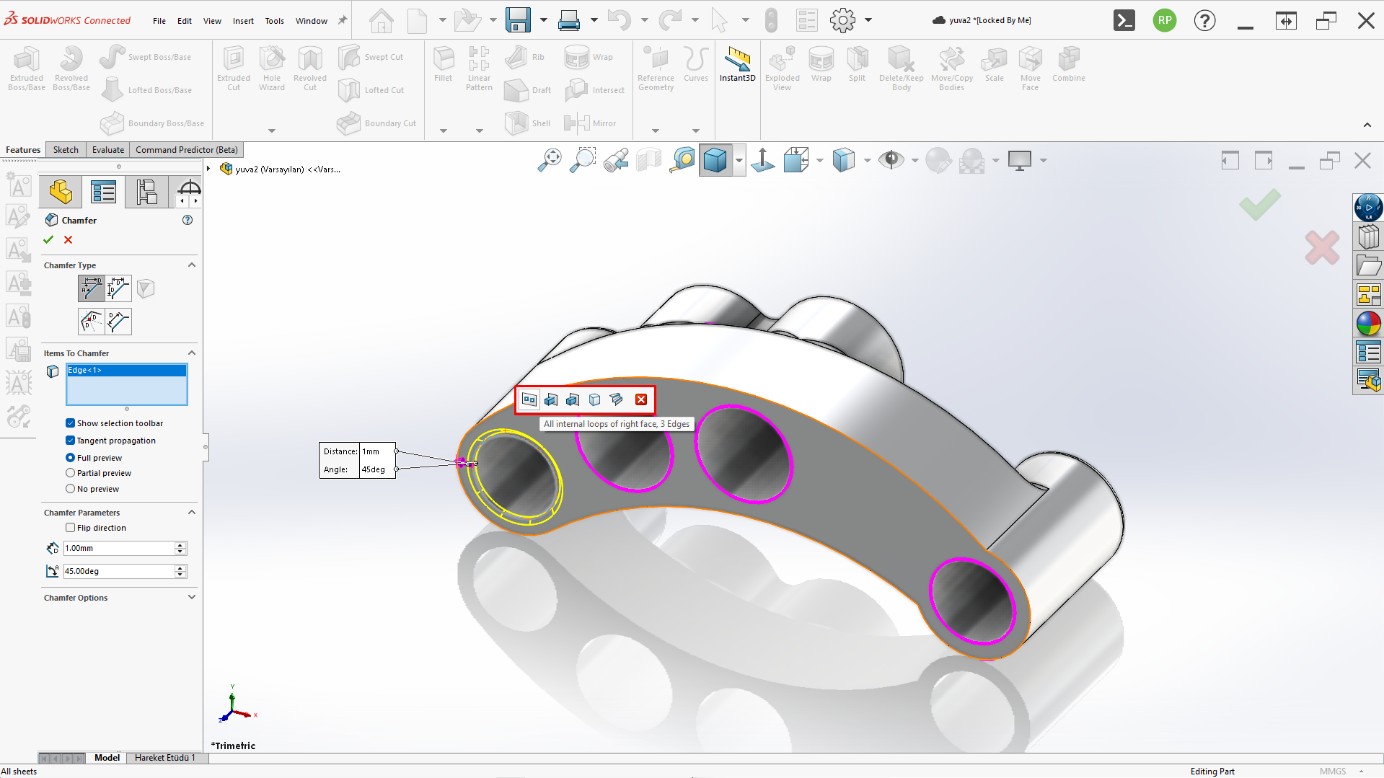Collapse the Chamfer Type section

coord(192,265)
